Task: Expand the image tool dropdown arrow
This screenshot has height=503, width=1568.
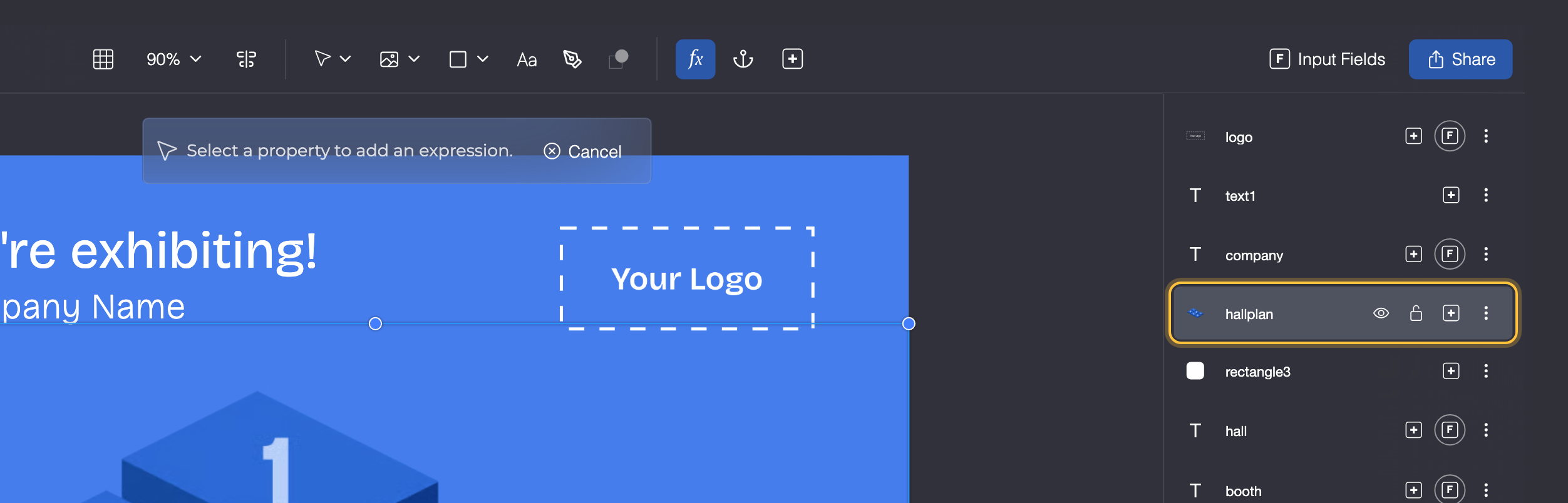Action: (414, 59)
